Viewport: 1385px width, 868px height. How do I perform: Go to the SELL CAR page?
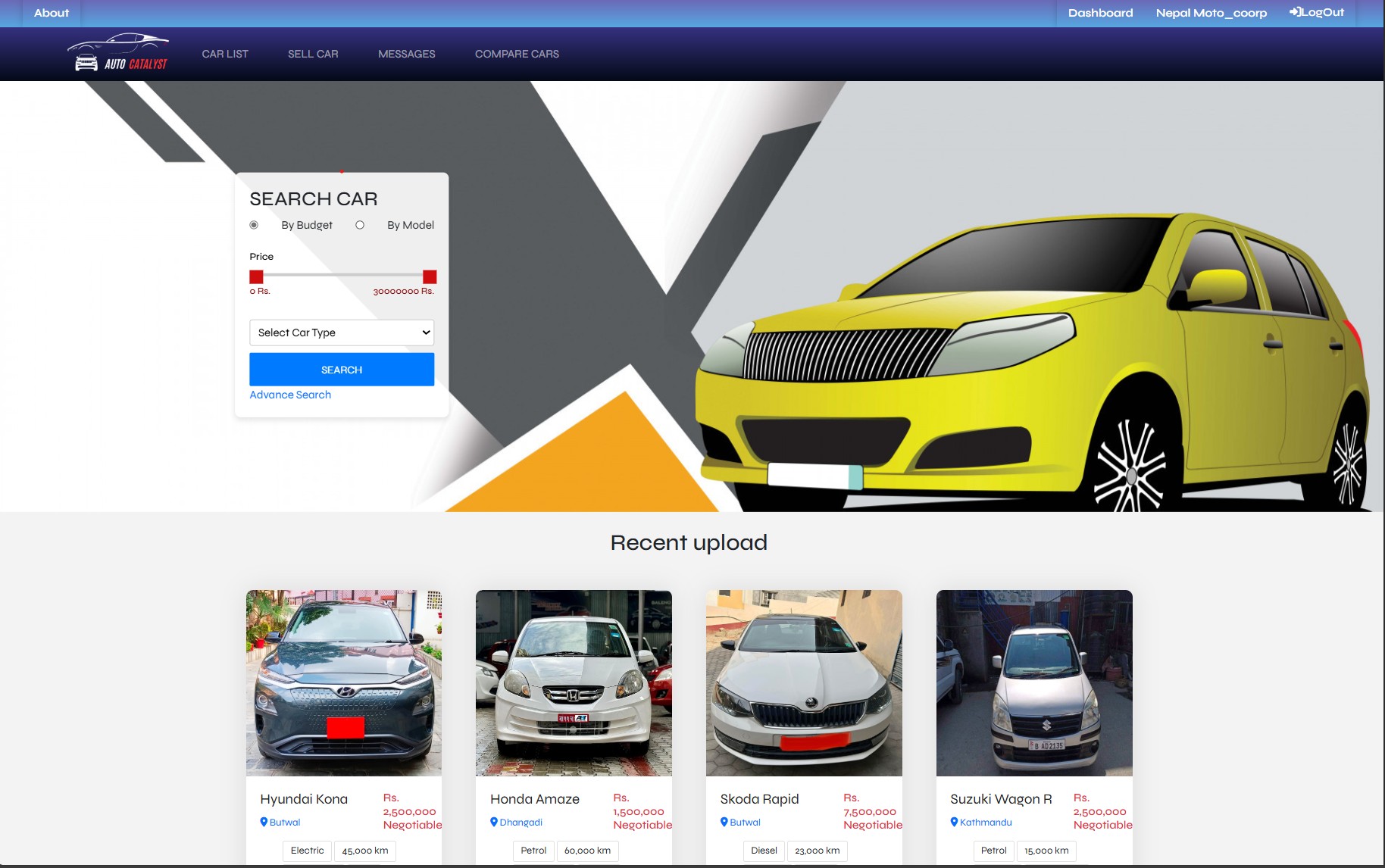313,54
